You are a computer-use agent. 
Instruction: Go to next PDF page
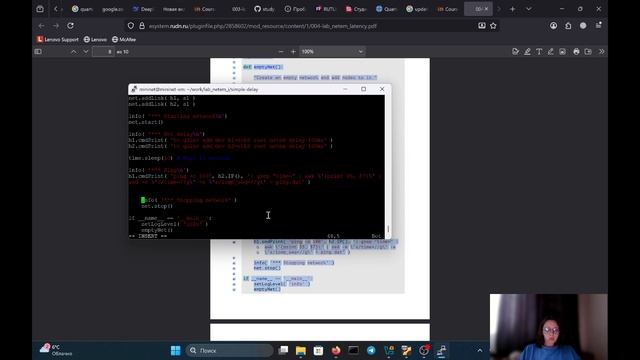point(86,52)
